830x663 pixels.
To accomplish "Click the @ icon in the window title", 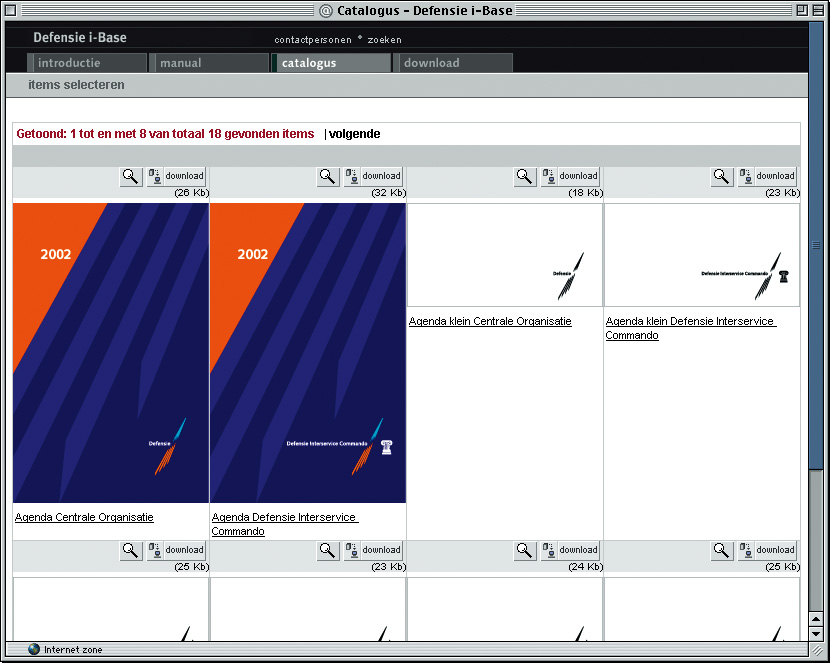I will pos(326,11).
